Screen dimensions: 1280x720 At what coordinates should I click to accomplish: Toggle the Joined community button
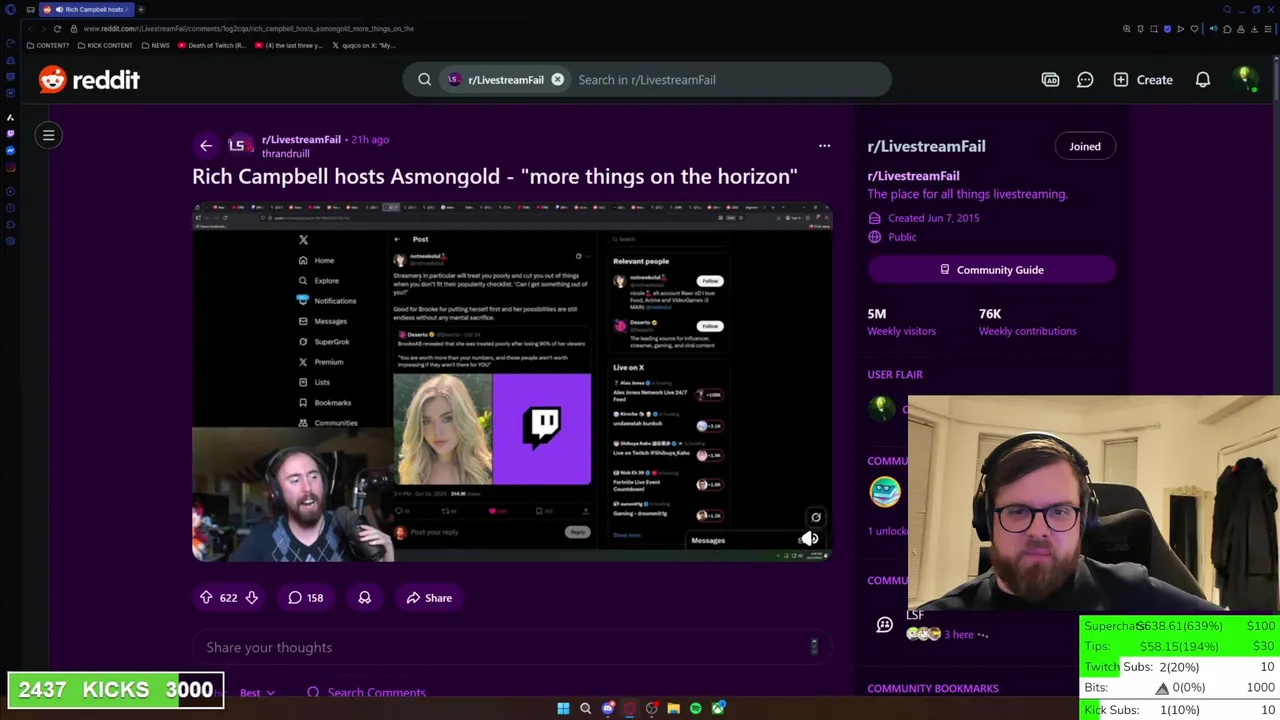pyautogui.click(x=1084, y=147)
